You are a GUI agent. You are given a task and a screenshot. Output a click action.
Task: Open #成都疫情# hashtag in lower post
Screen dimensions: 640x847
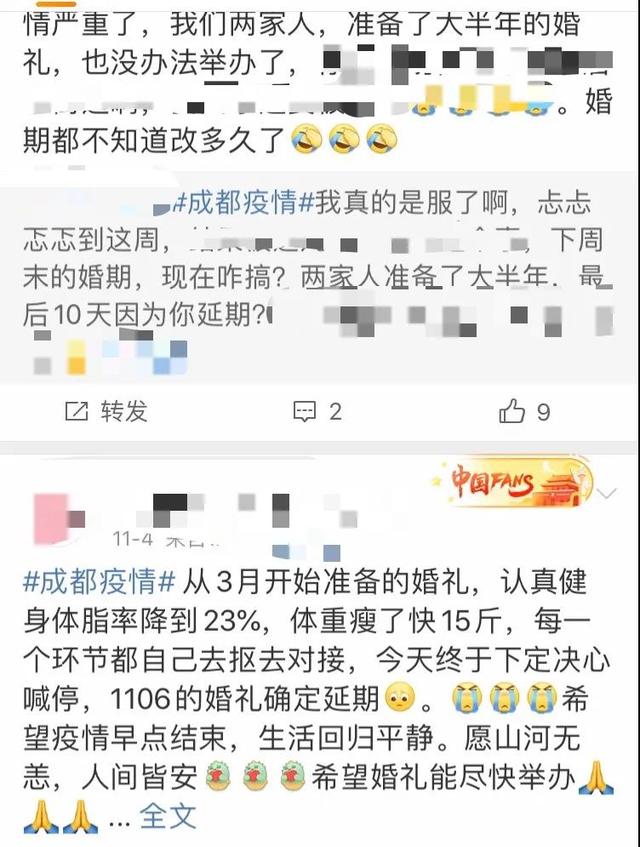click(99, 582)
